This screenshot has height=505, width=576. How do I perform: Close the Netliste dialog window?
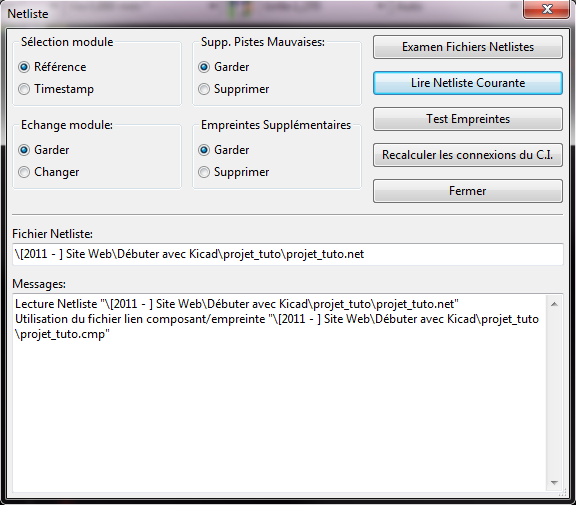click(547, 9)
